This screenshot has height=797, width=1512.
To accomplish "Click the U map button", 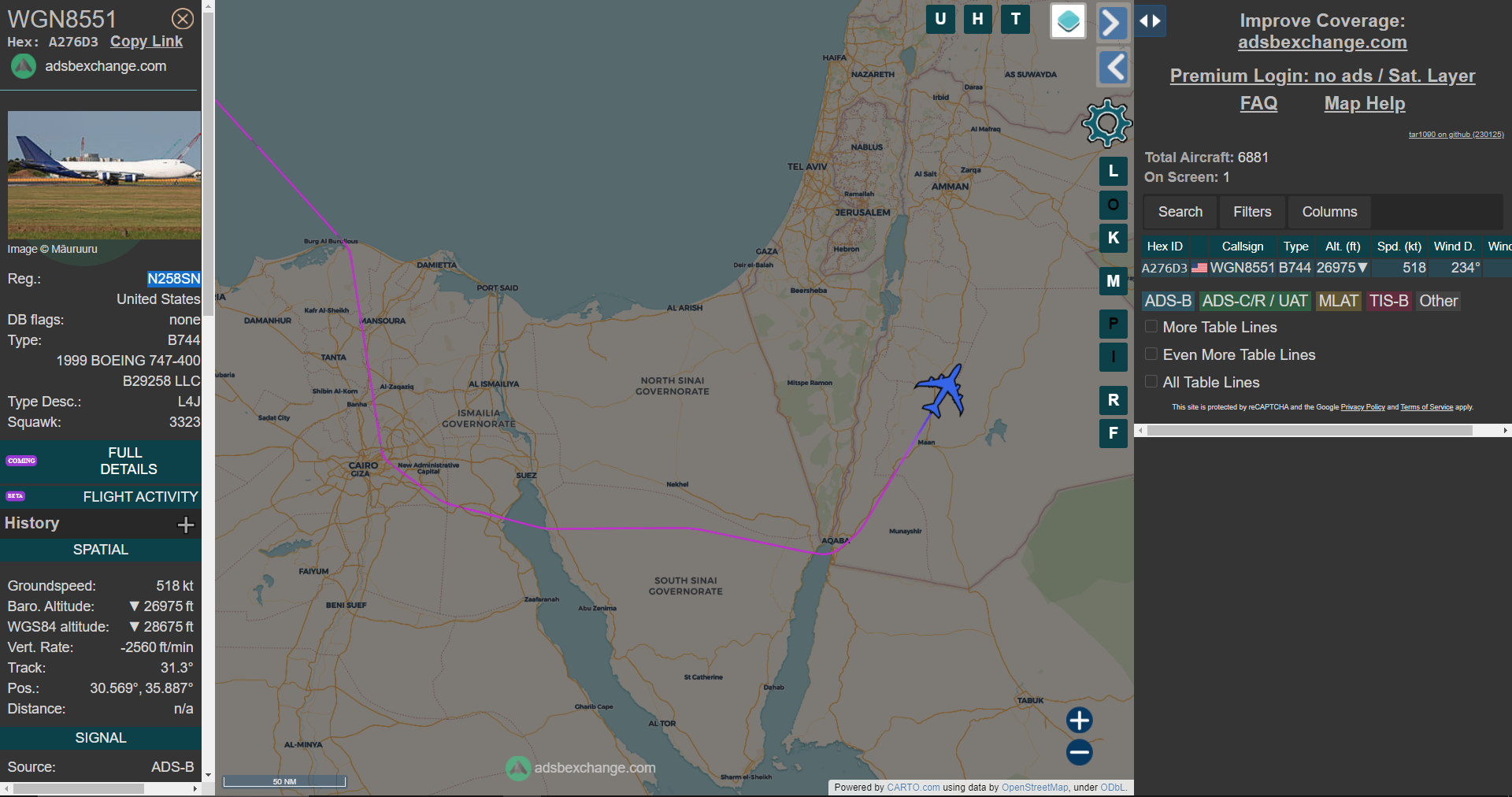I will (940, 19).
